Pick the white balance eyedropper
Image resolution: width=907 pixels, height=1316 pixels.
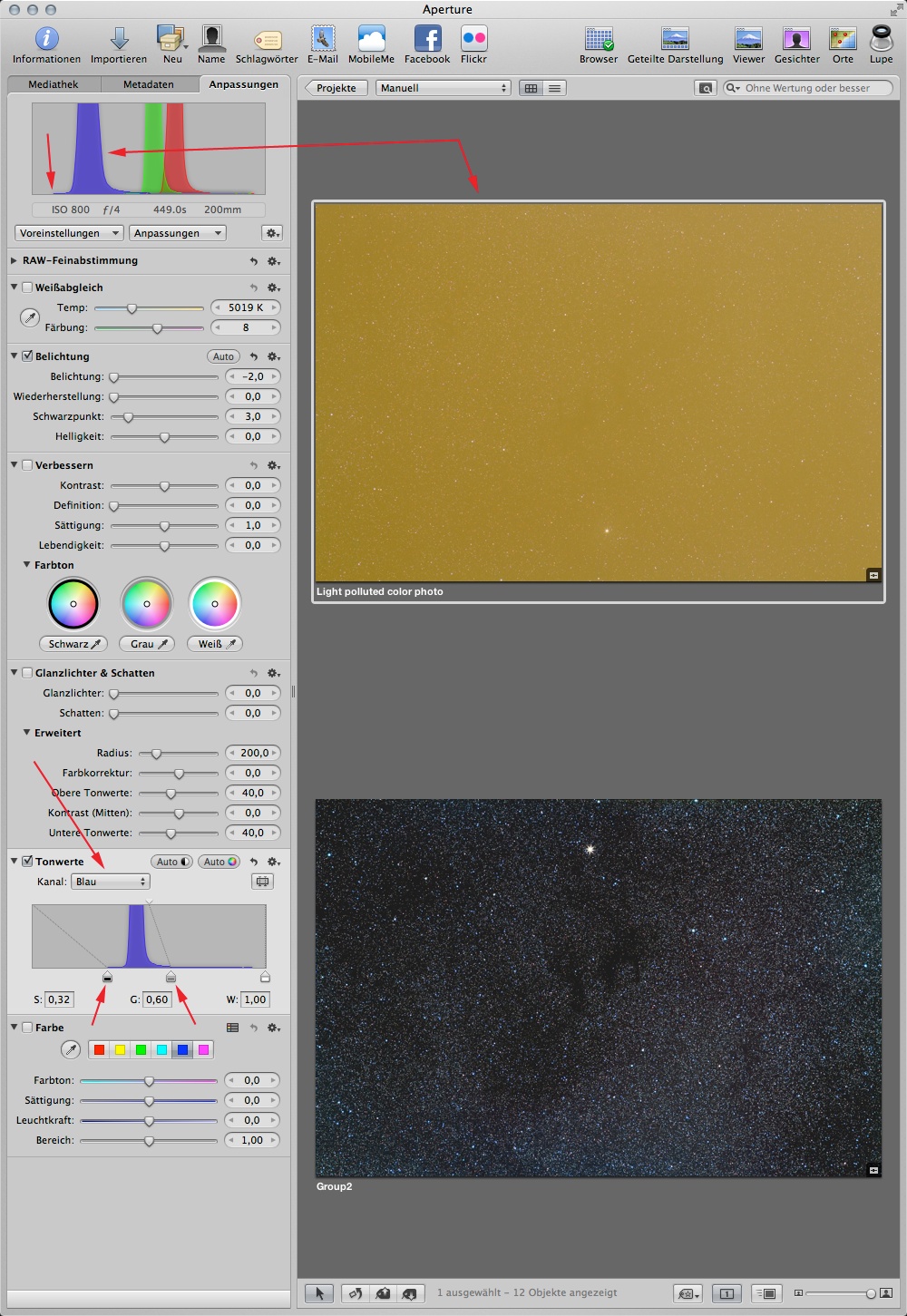pyautogui.click(x=30, y=317)
